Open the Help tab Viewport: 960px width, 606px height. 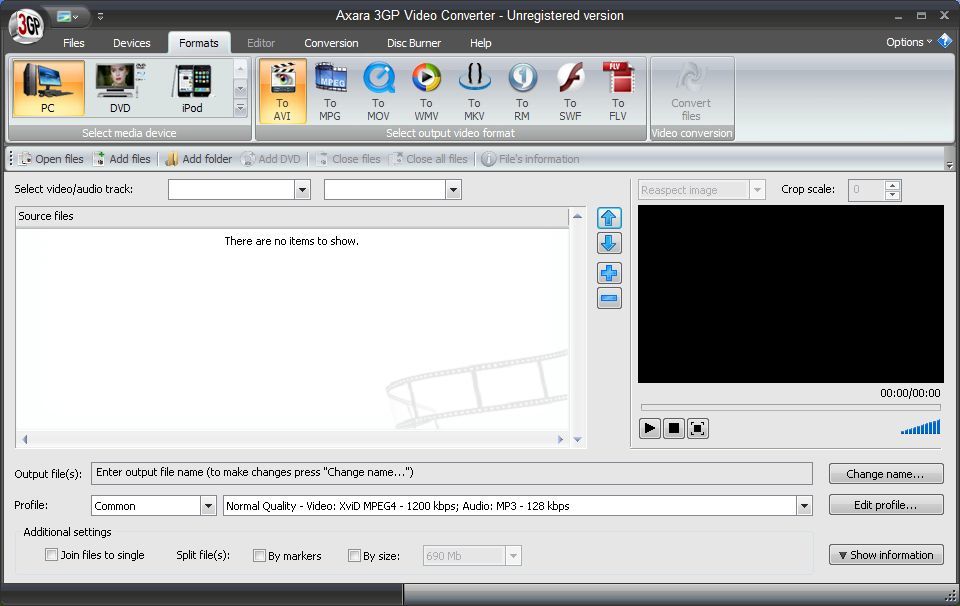coord(481,43)
